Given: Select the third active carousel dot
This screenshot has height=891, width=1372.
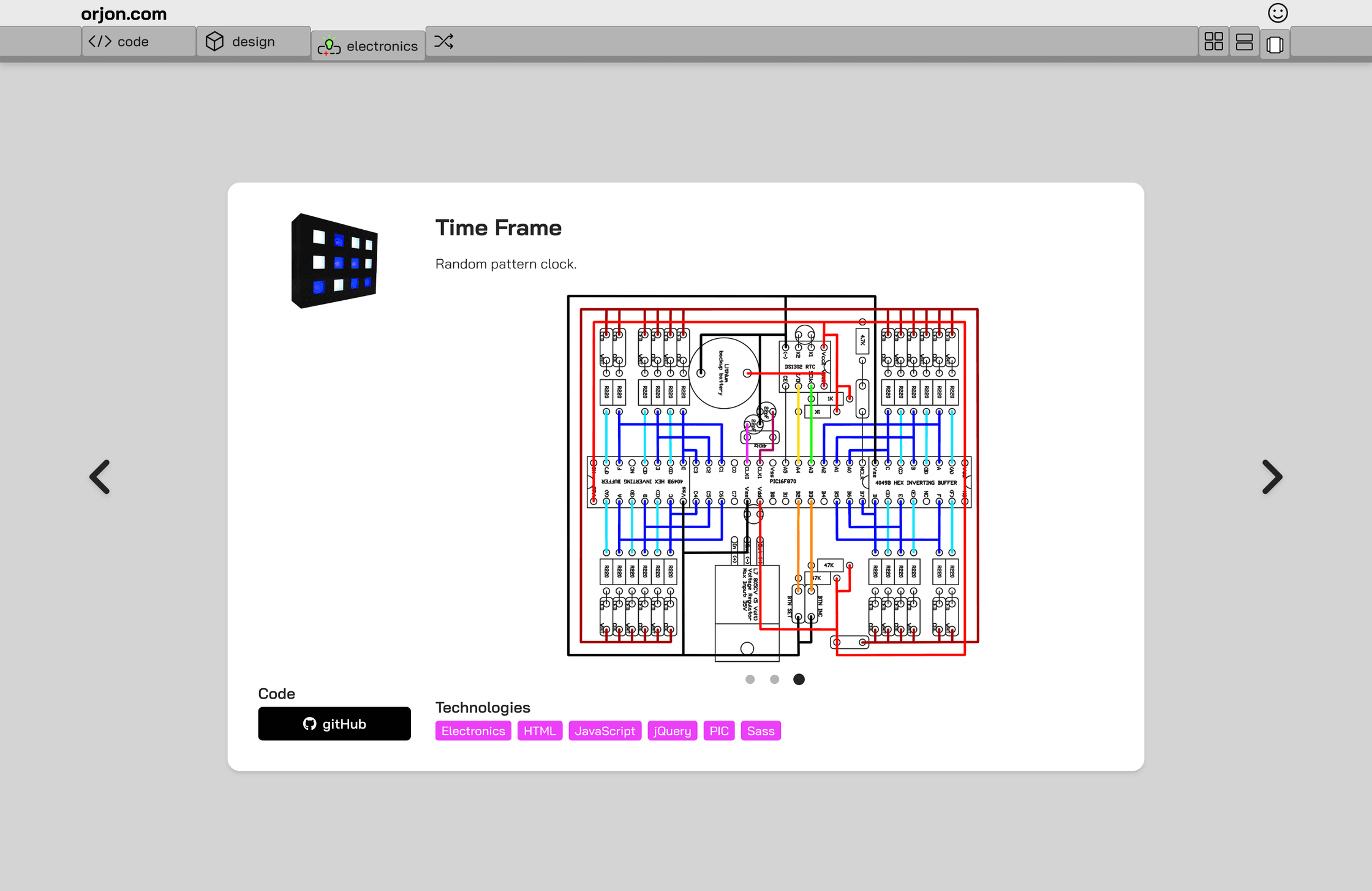Looking at the screenshot, I should [x=799, y=679].
